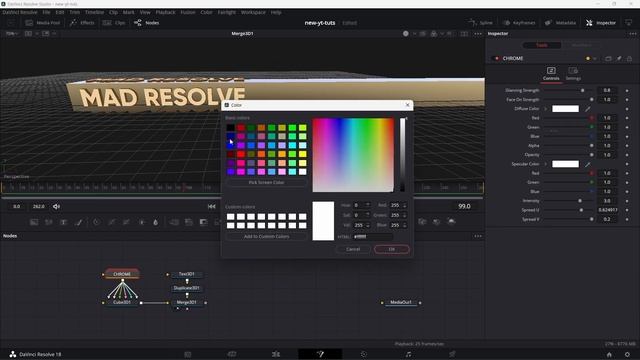Viewport: 640px width, 360px height.
Task: Increment the Hue spinner value
Action: point(367,203)
